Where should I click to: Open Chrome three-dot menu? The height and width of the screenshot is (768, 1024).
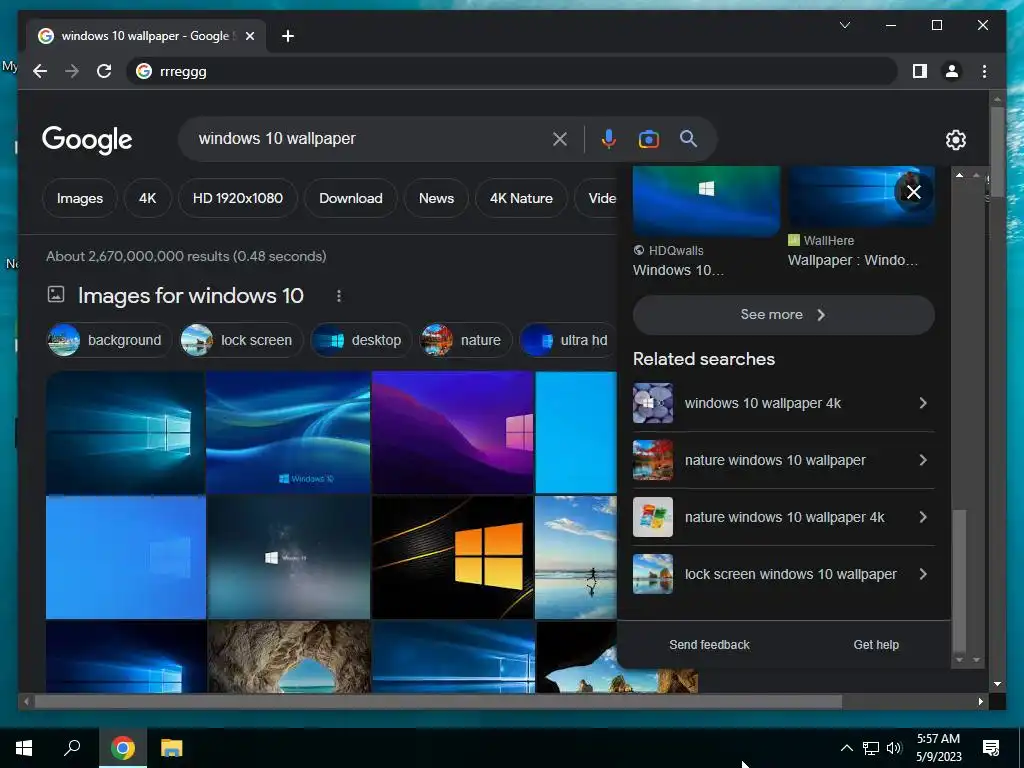[984, 71]
